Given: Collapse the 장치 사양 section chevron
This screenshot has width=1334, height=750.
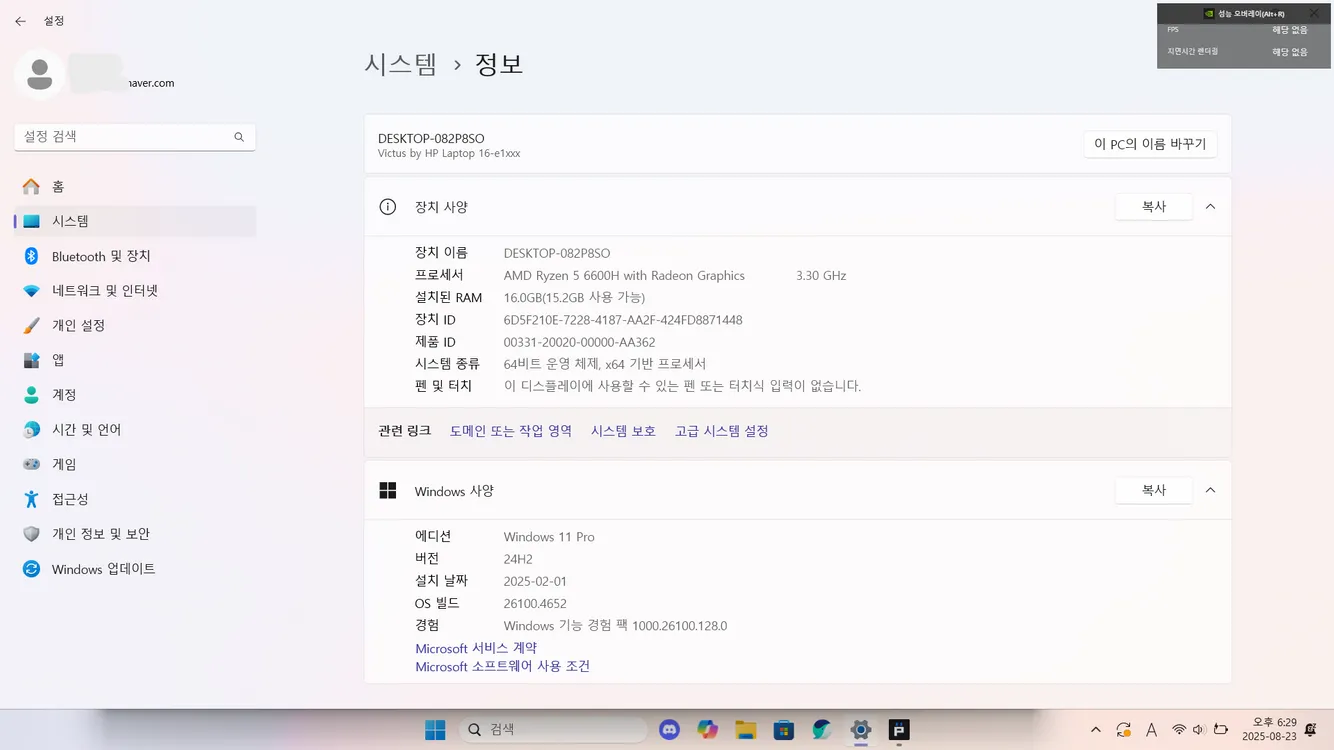Looking at the screenshot, I should click(x=1210, y=207).
